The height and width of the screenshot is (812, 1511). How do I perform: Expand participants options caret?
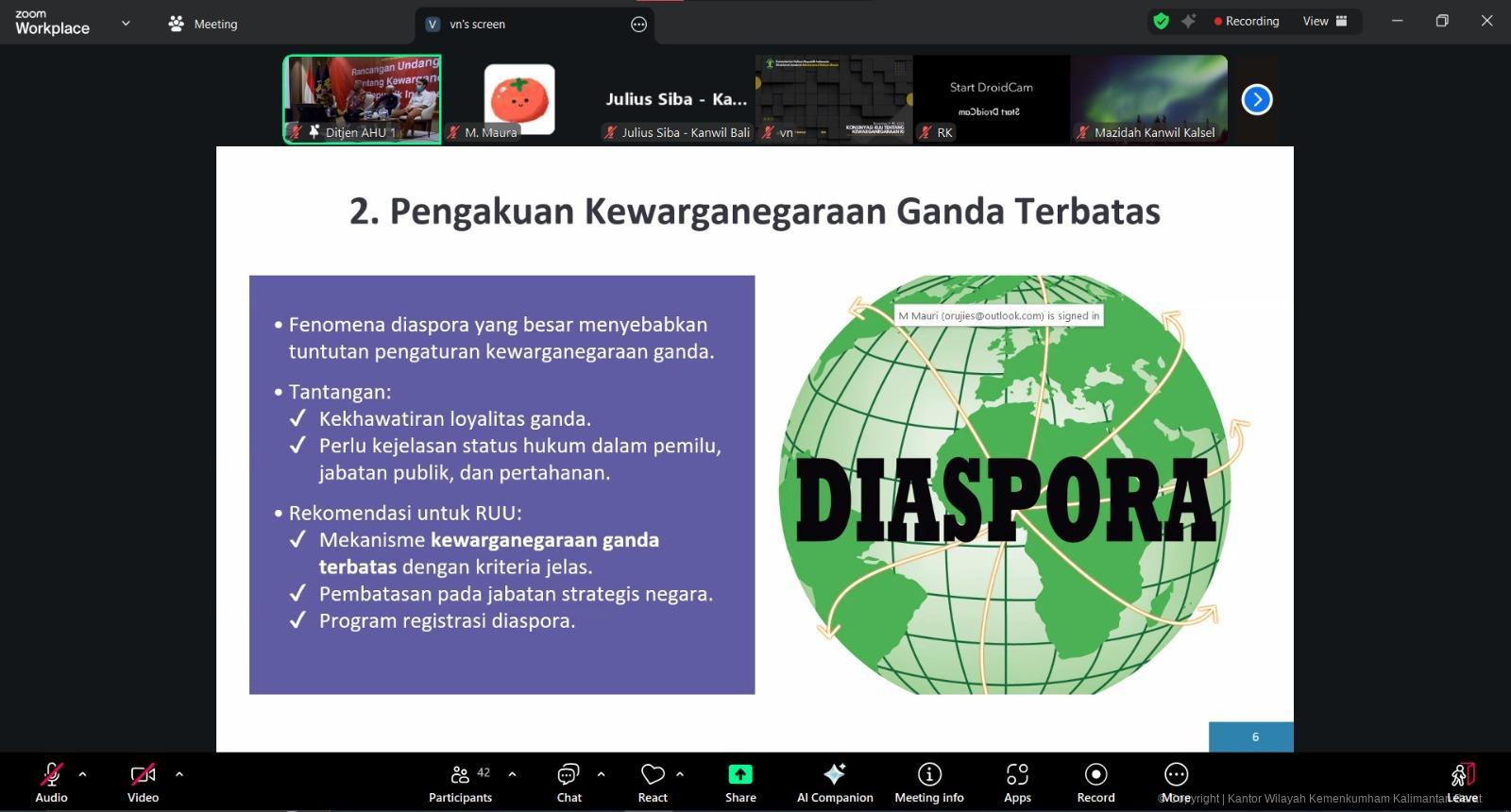[512, 774]
